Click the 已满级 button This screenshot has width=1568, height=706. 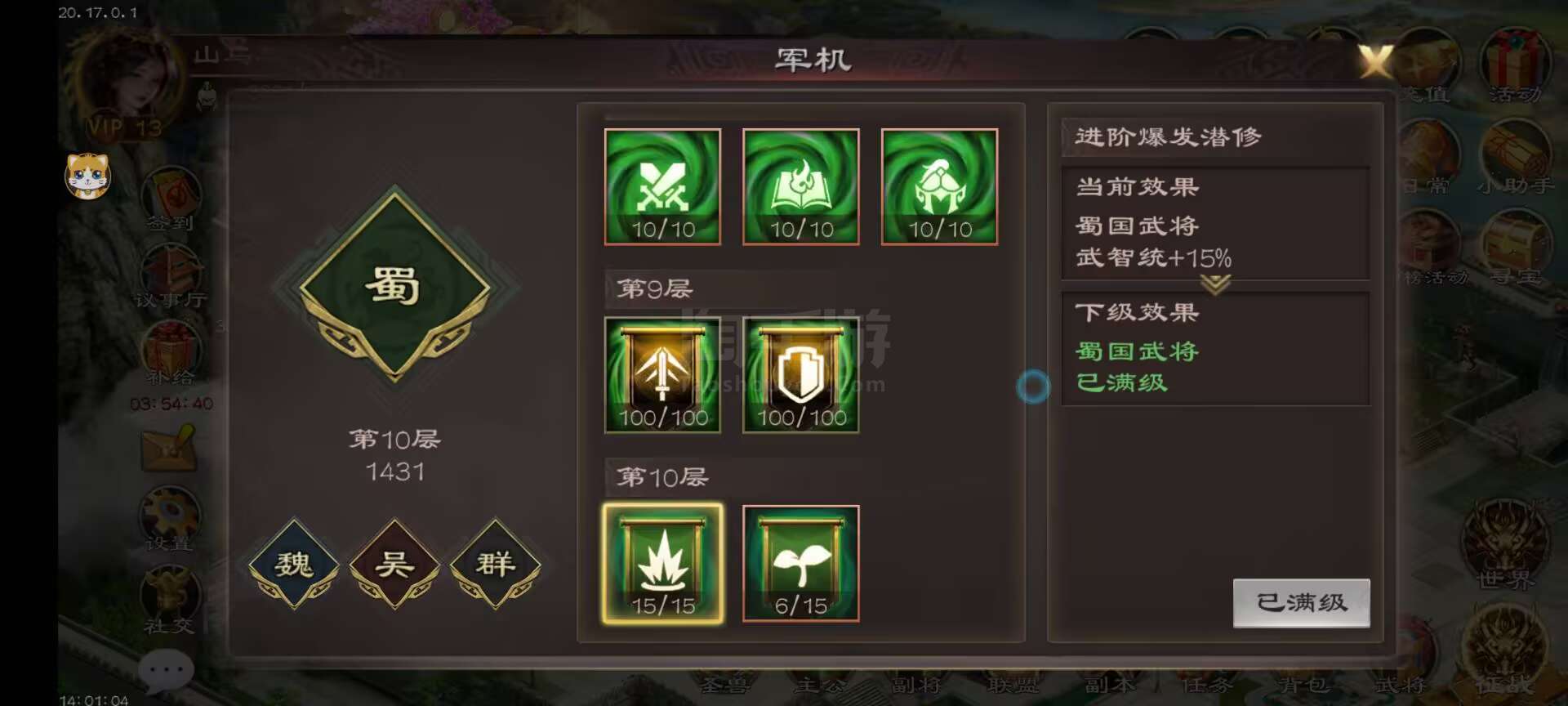[1301, 603]
